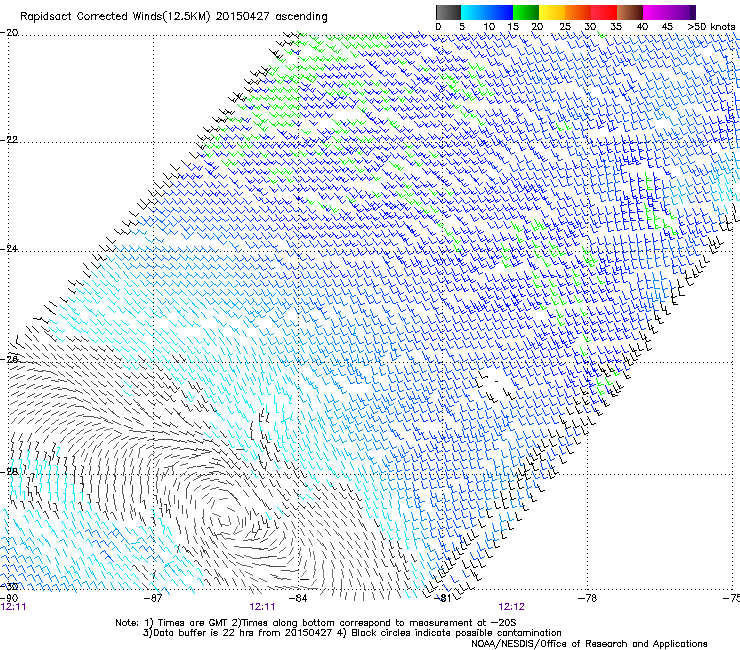Screen dimensions: 740x650
Task: Click the red 30-35 knots legend segment
Action: (604, 12)
